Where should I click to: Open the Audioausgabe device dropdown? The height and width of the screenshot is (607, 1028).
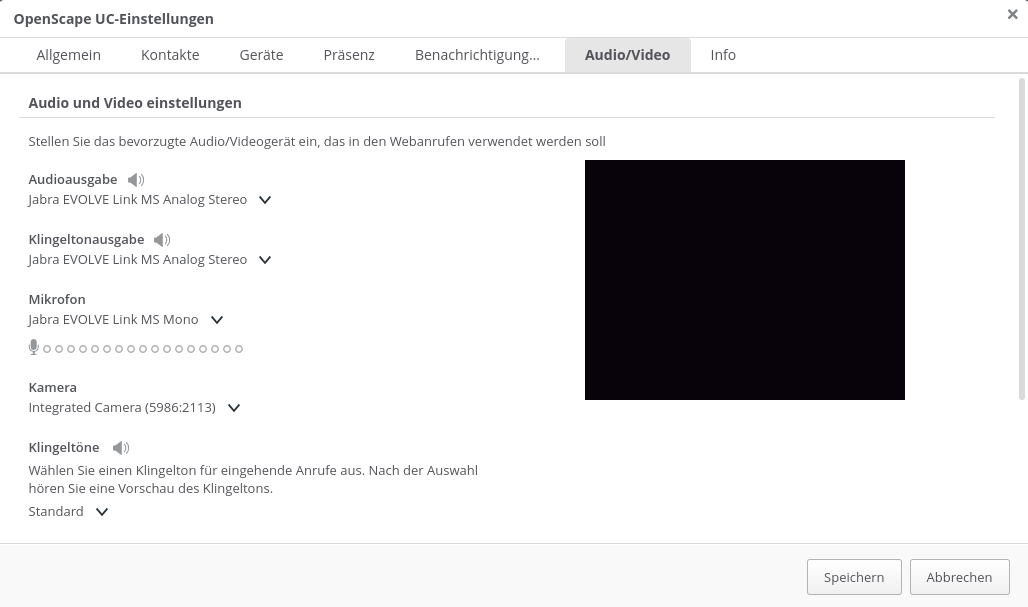(x=265, y=200)
